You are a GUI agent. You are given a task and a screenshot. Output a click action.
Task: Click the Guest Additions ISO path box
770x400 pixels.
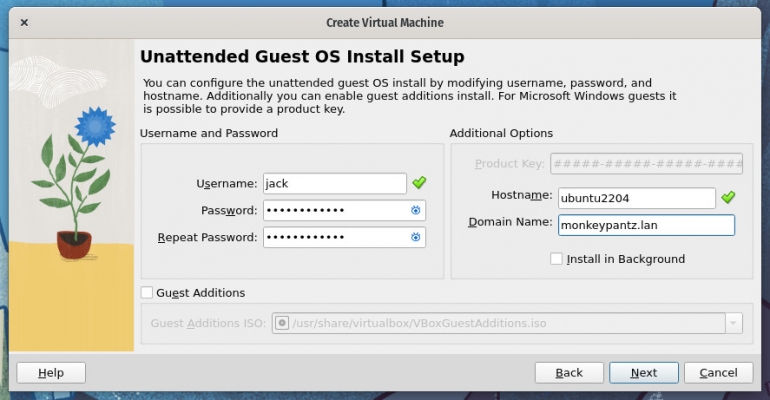click(507, 323)
